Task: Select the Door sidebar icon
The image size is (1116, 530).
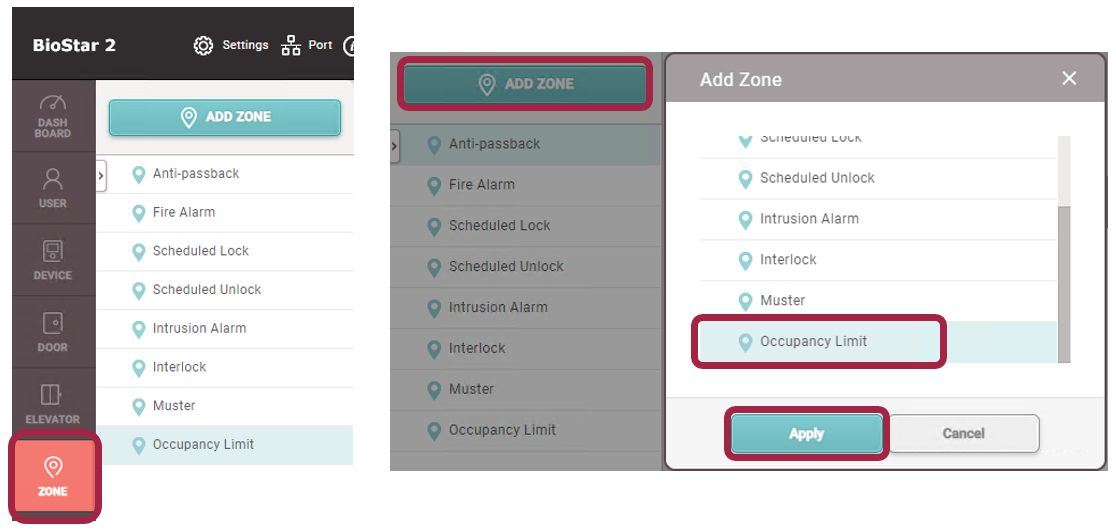Action: pos(53,331)
